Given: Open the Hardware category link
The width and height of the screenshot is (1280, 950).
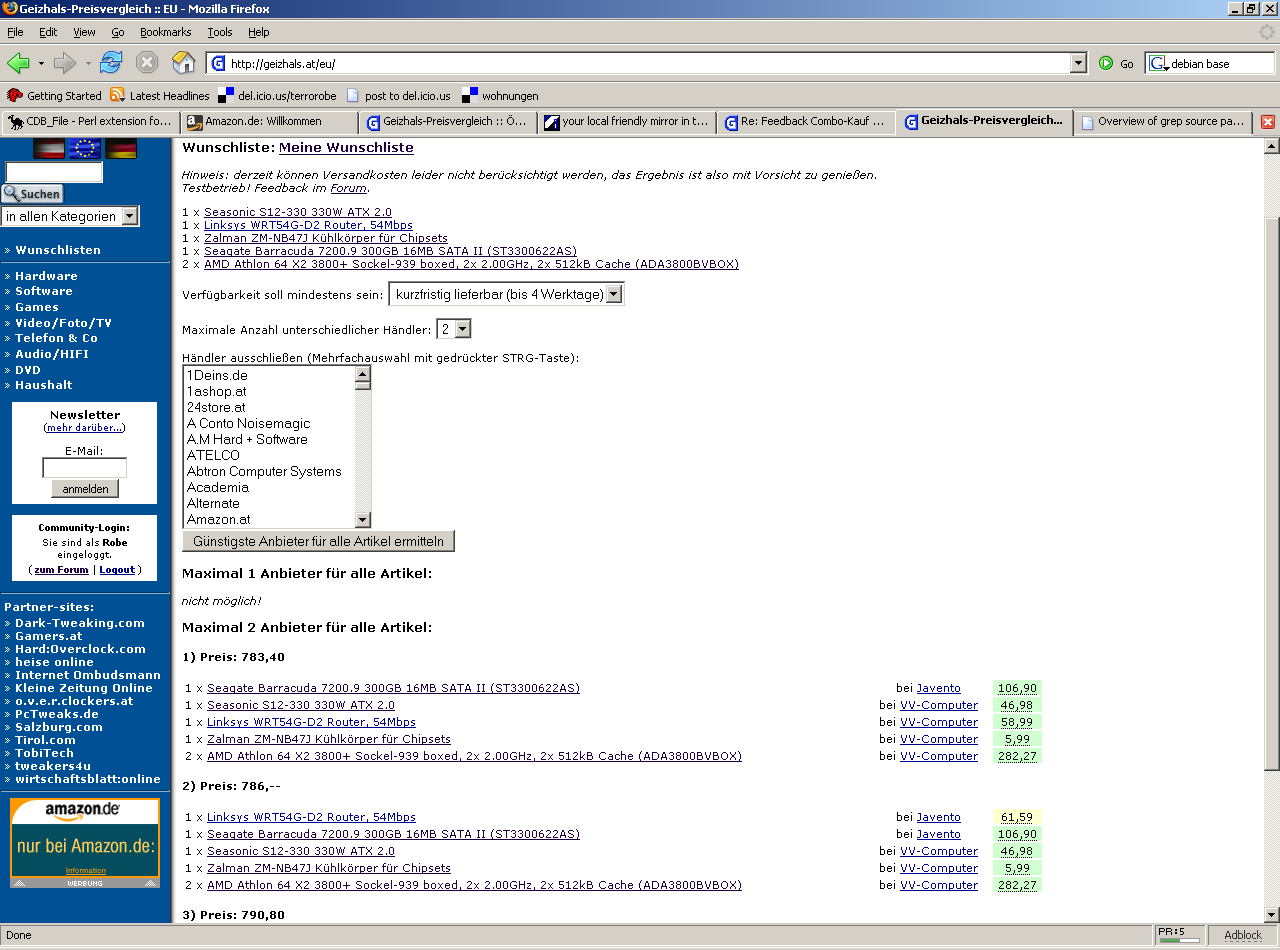Looking at the screenshot, I should 46,276.
